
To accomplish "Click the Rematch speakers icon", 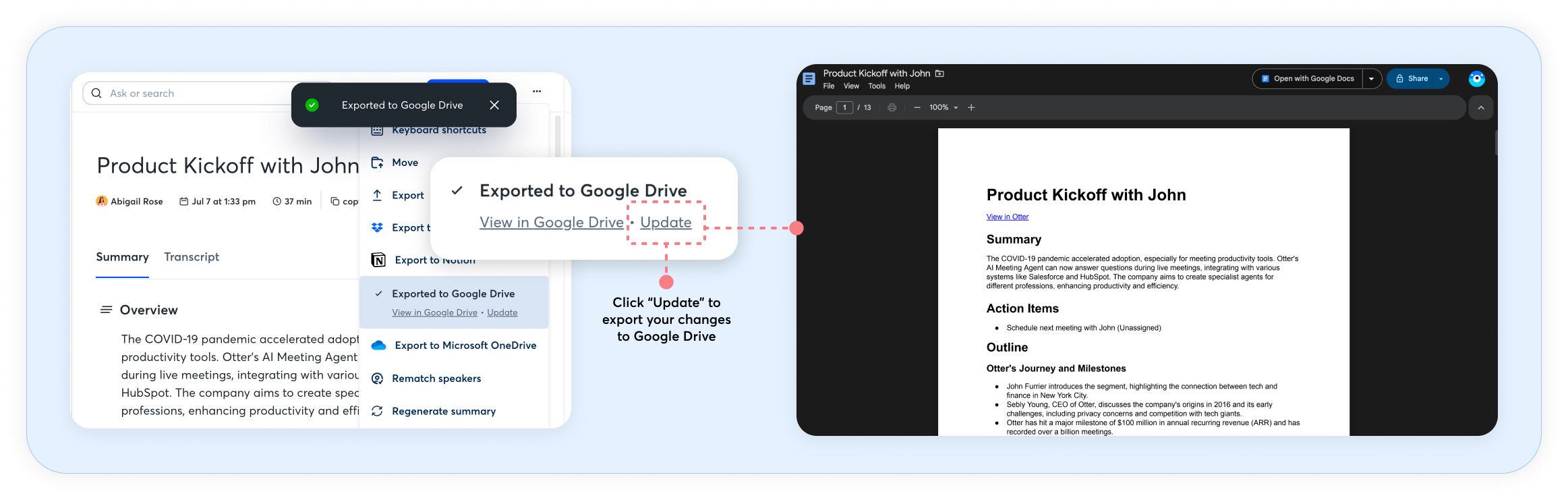I will 378,379.
